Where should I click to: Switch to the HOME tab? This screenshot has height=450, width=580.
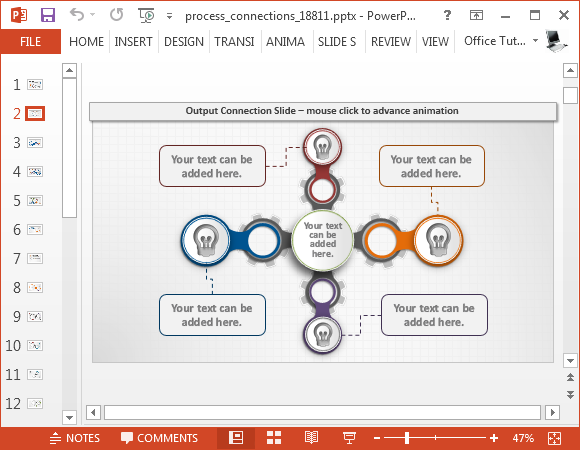(x=86, y=41)
